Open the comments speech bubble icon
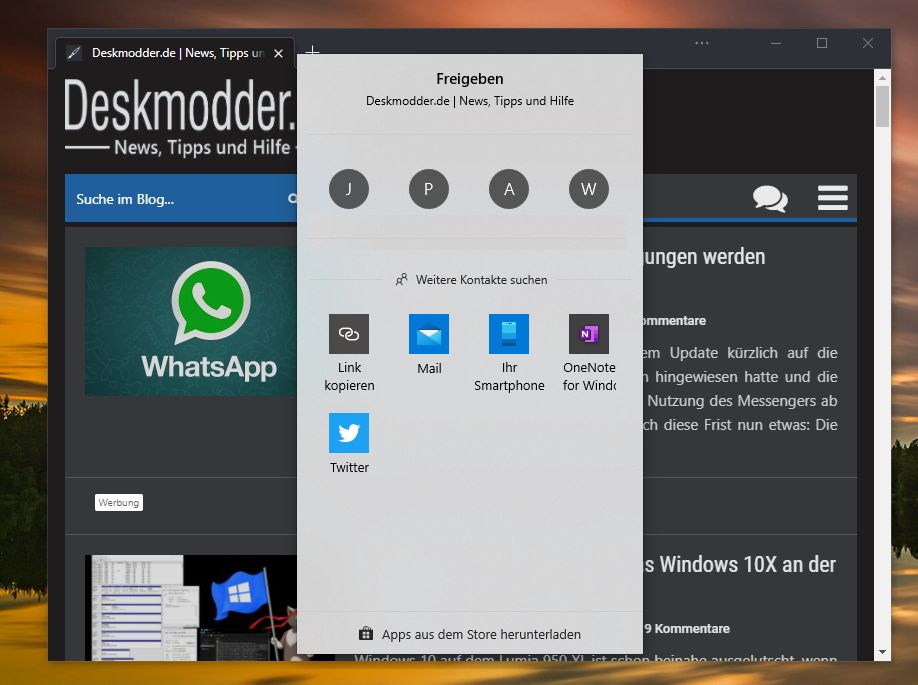The height and width of the screenshot is (685, 918). [x=770, y=198]
